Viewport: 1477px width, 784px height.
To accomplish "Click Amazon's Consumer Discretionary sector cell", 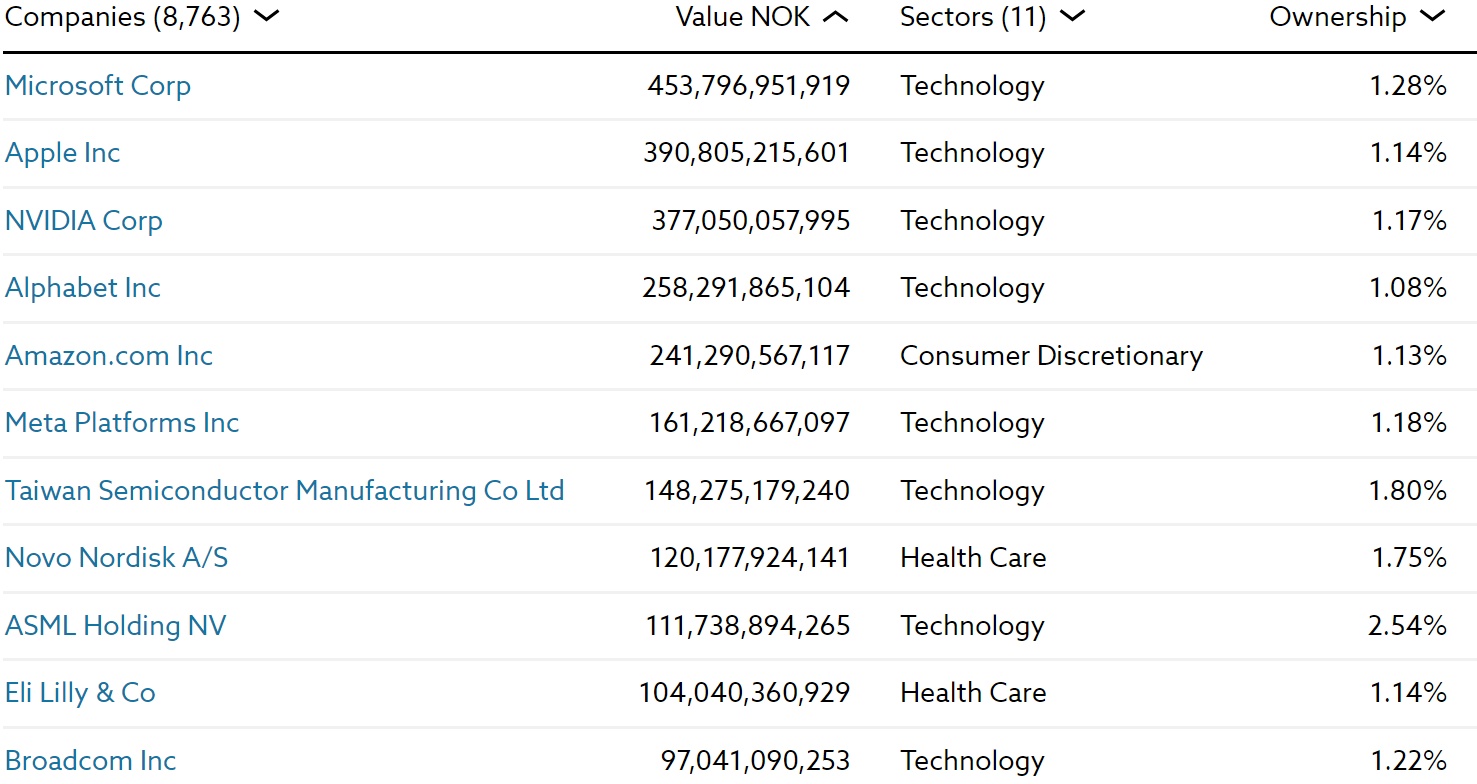I will [x=1051, y=356].
